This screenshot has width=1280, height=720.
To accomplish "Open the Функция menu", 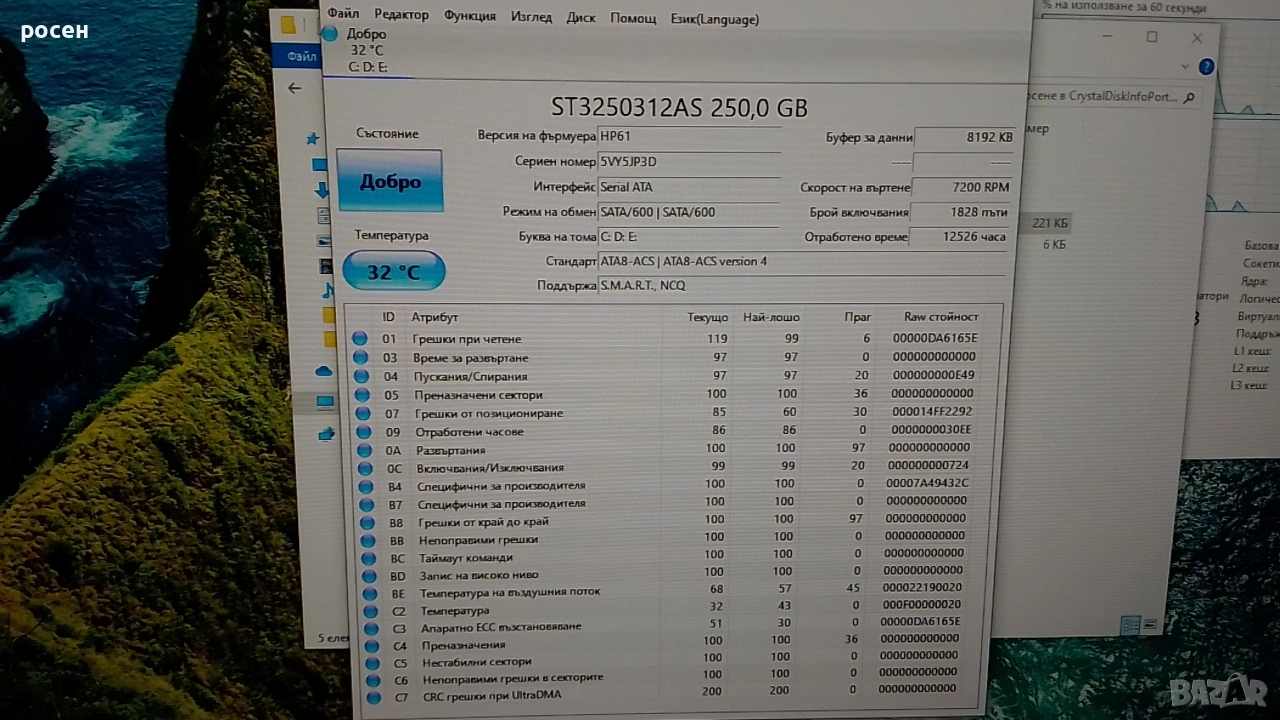I will [469, 16].
